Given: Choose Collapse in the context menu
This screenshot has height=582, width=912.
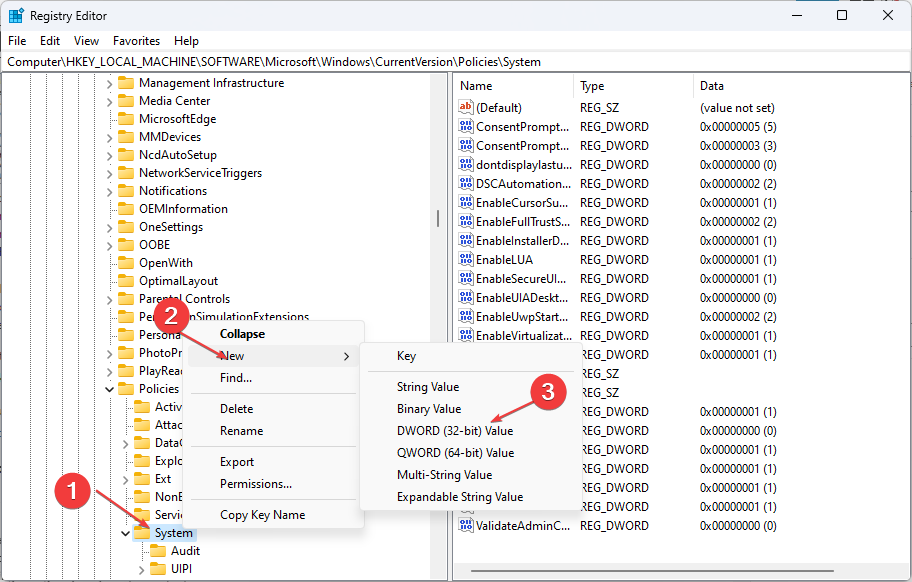Looking at the screenshot, I should 273,334.
